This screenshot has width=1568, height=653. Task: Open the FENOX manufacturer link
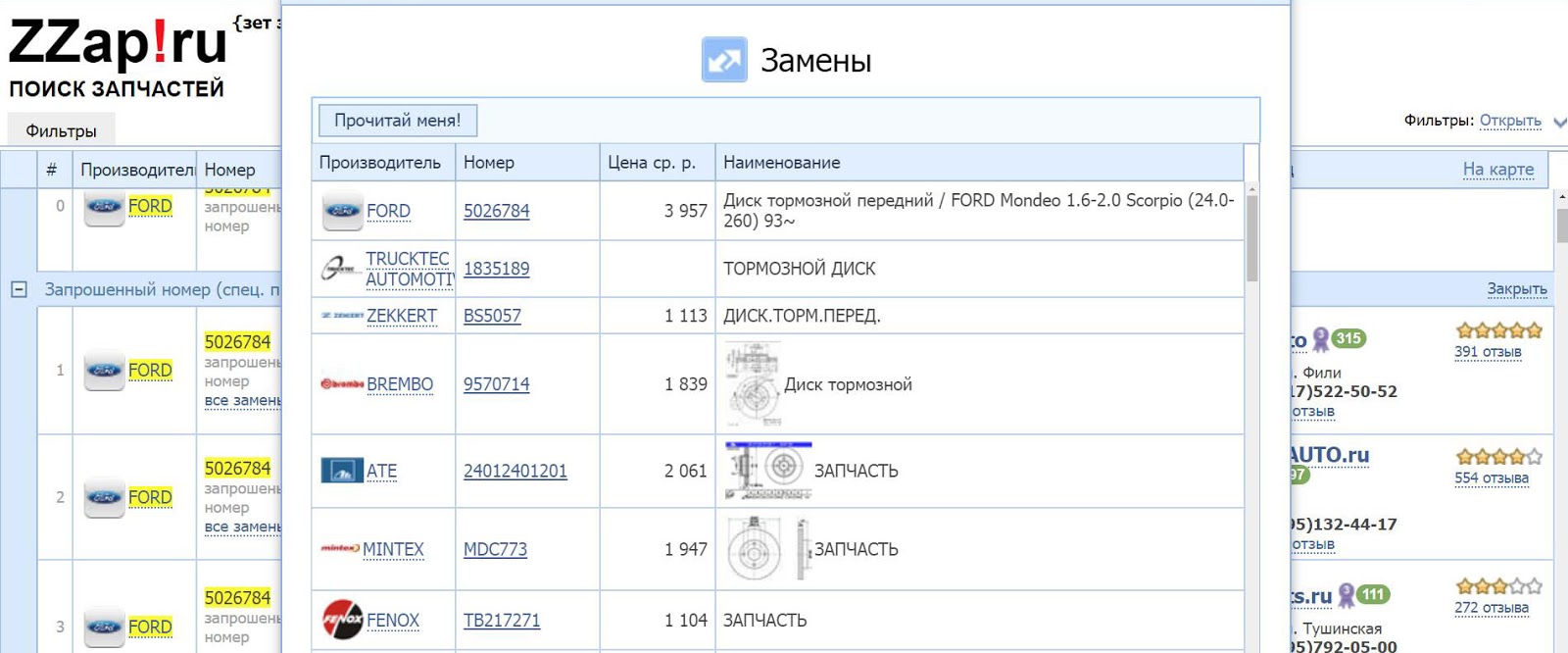point(393,620)
